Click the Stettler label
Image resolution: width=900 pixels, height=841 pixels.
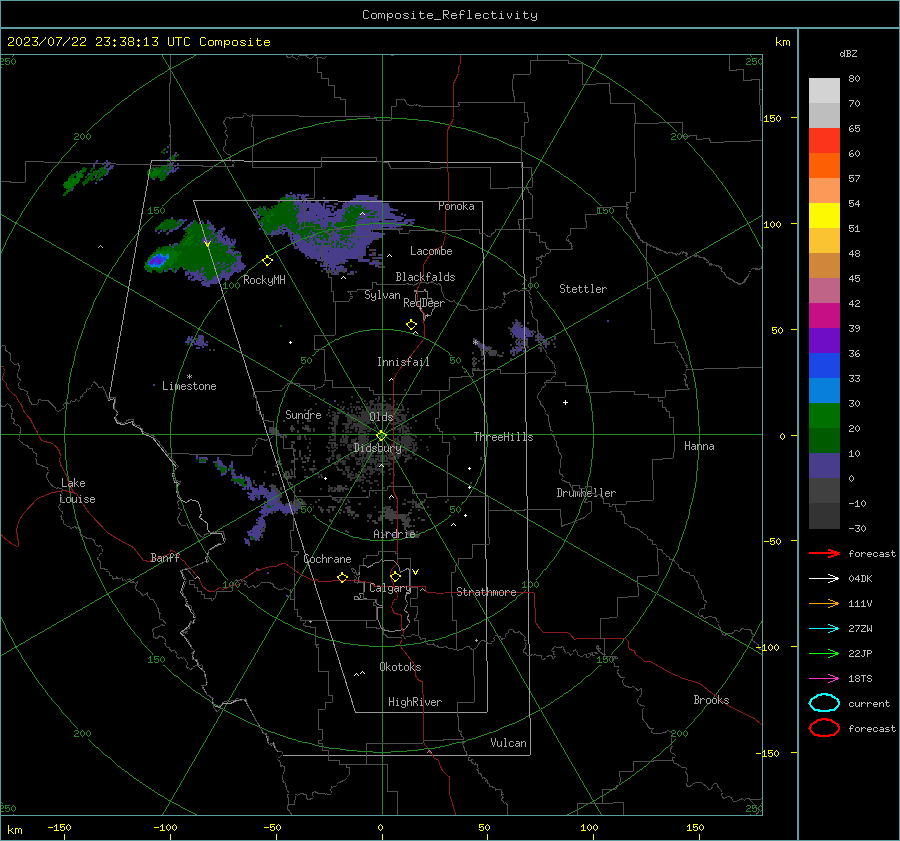(583, 289)
